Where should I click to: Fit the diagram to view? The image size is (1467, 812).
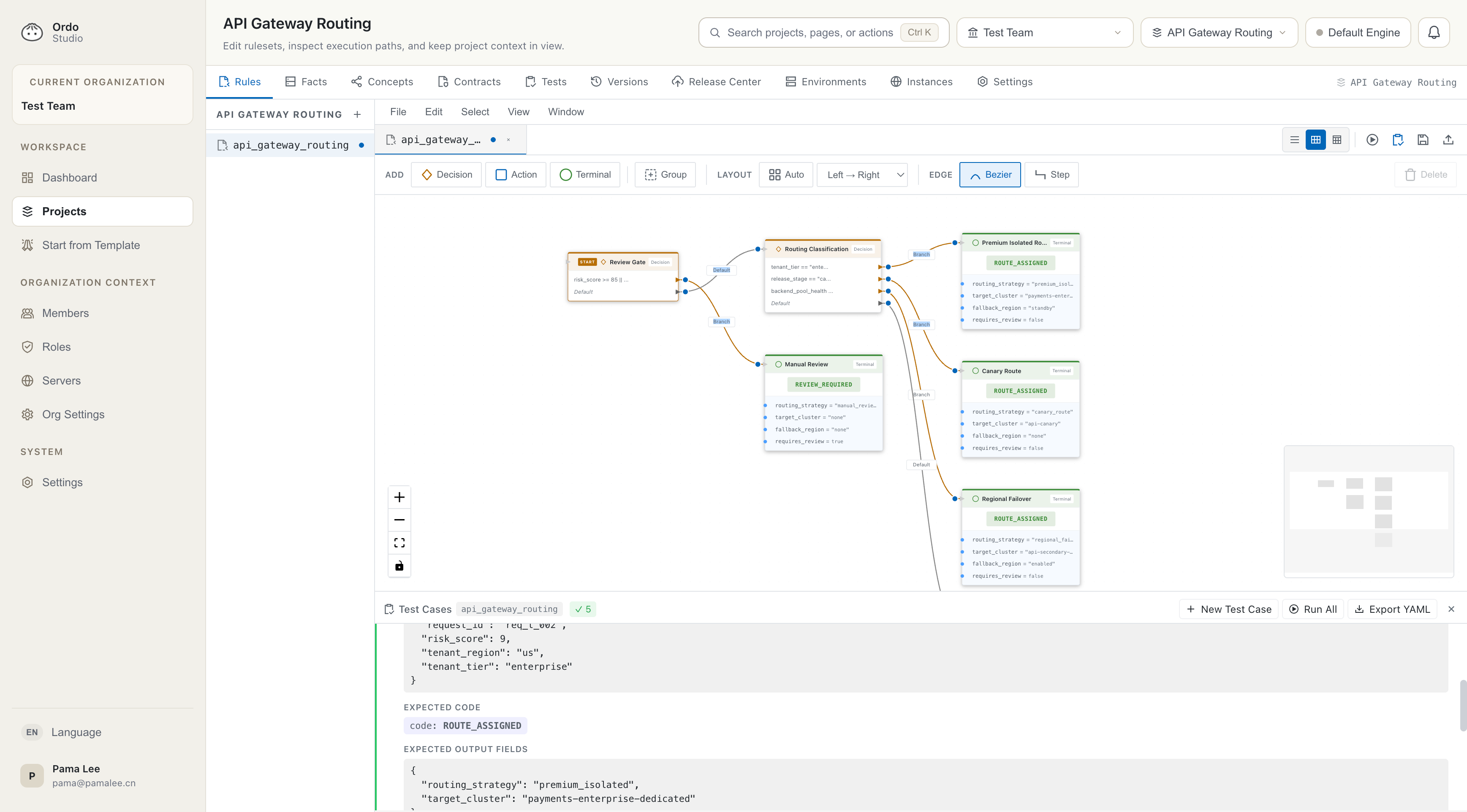399,542
